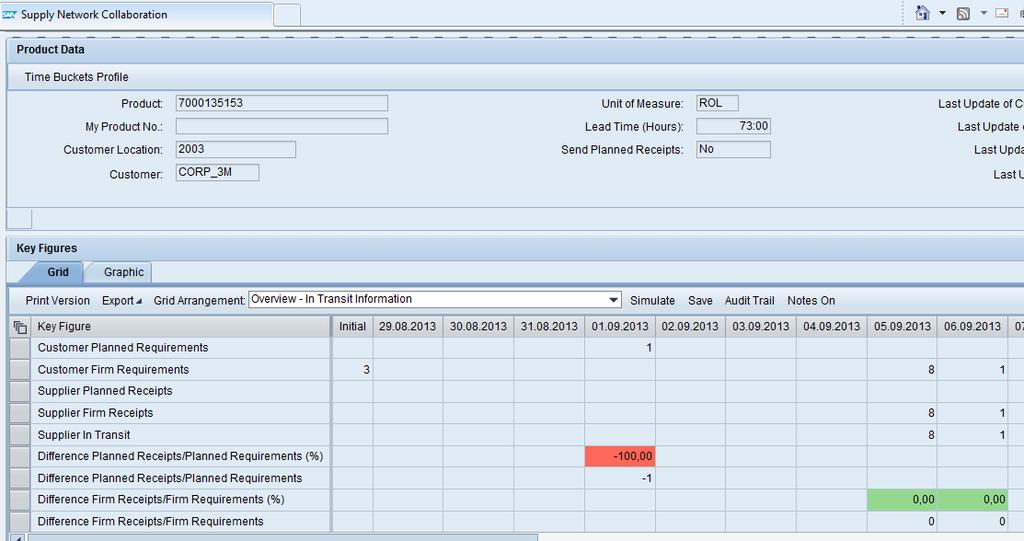Click the RSS feeds icon

click(963, 14)
